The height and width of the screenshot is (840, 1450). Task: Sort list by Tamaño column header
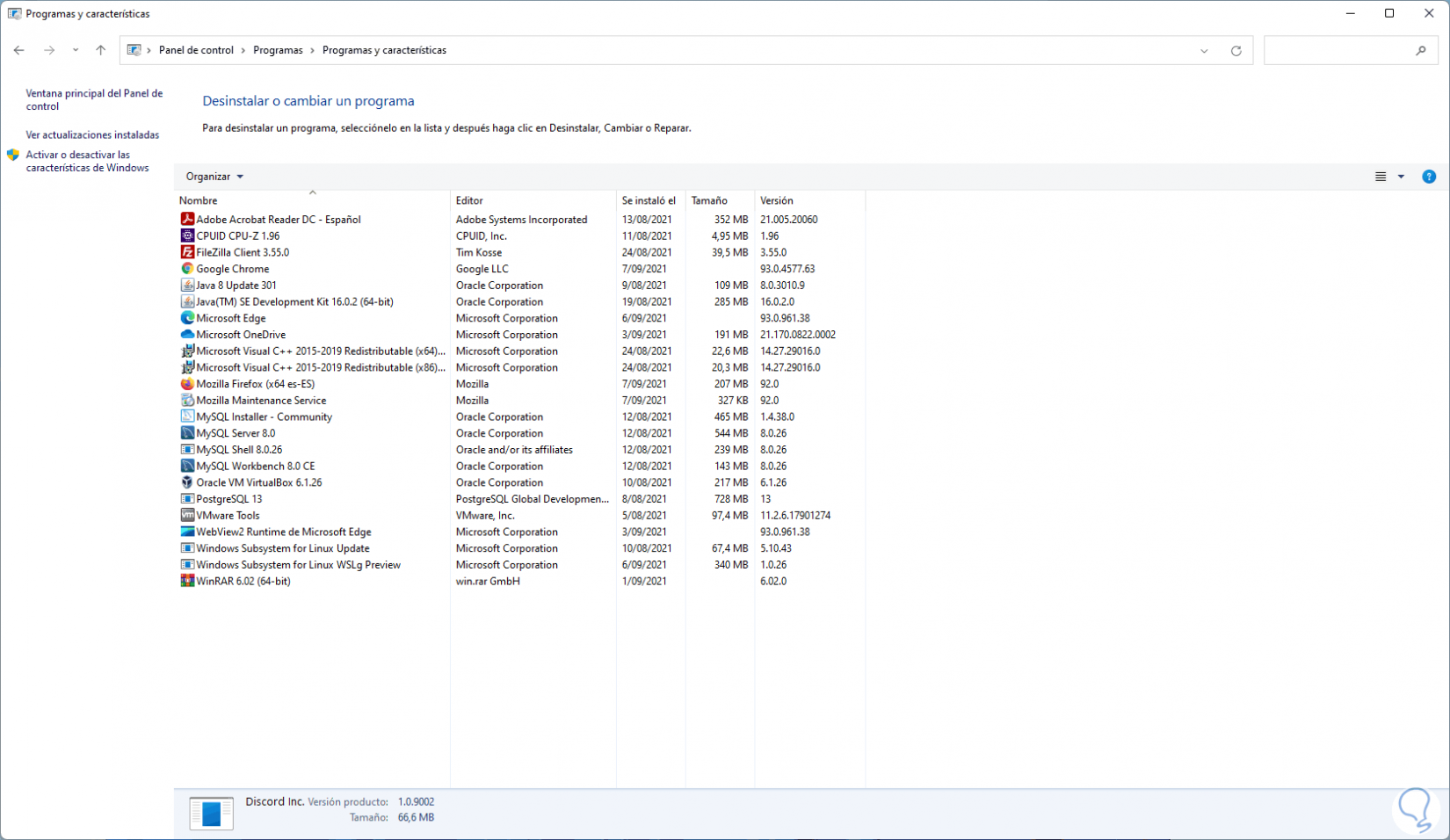click(x=720, y=200)
